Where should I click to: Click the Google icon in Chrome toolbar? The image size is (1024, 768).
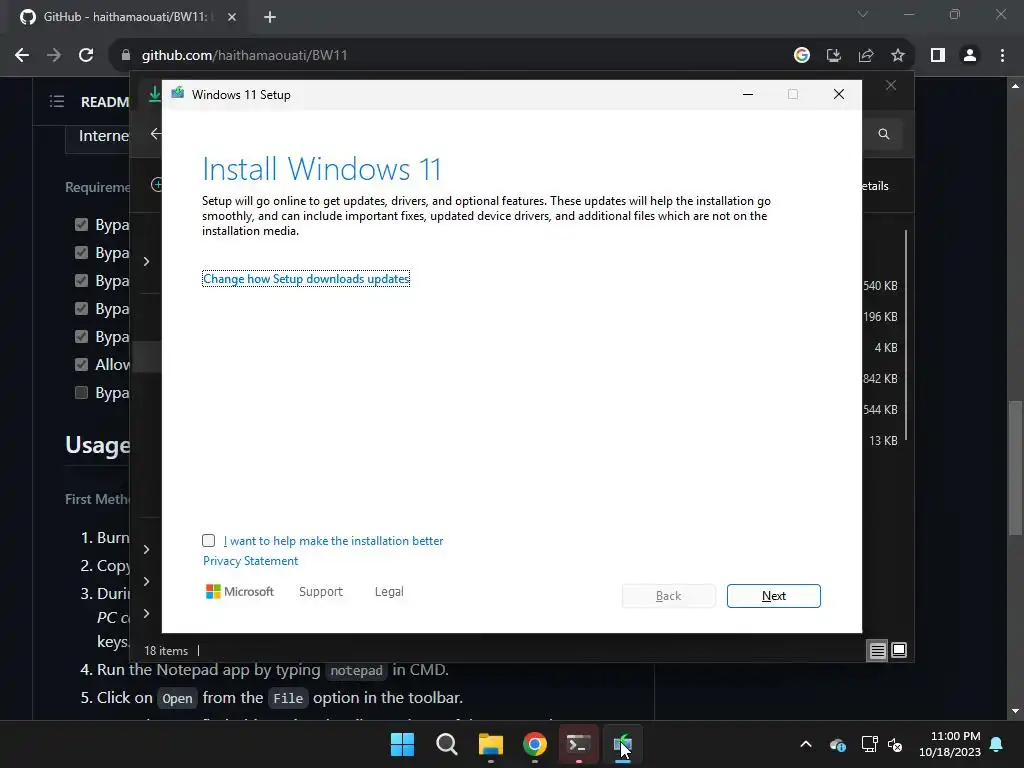(x=801, y=56)
